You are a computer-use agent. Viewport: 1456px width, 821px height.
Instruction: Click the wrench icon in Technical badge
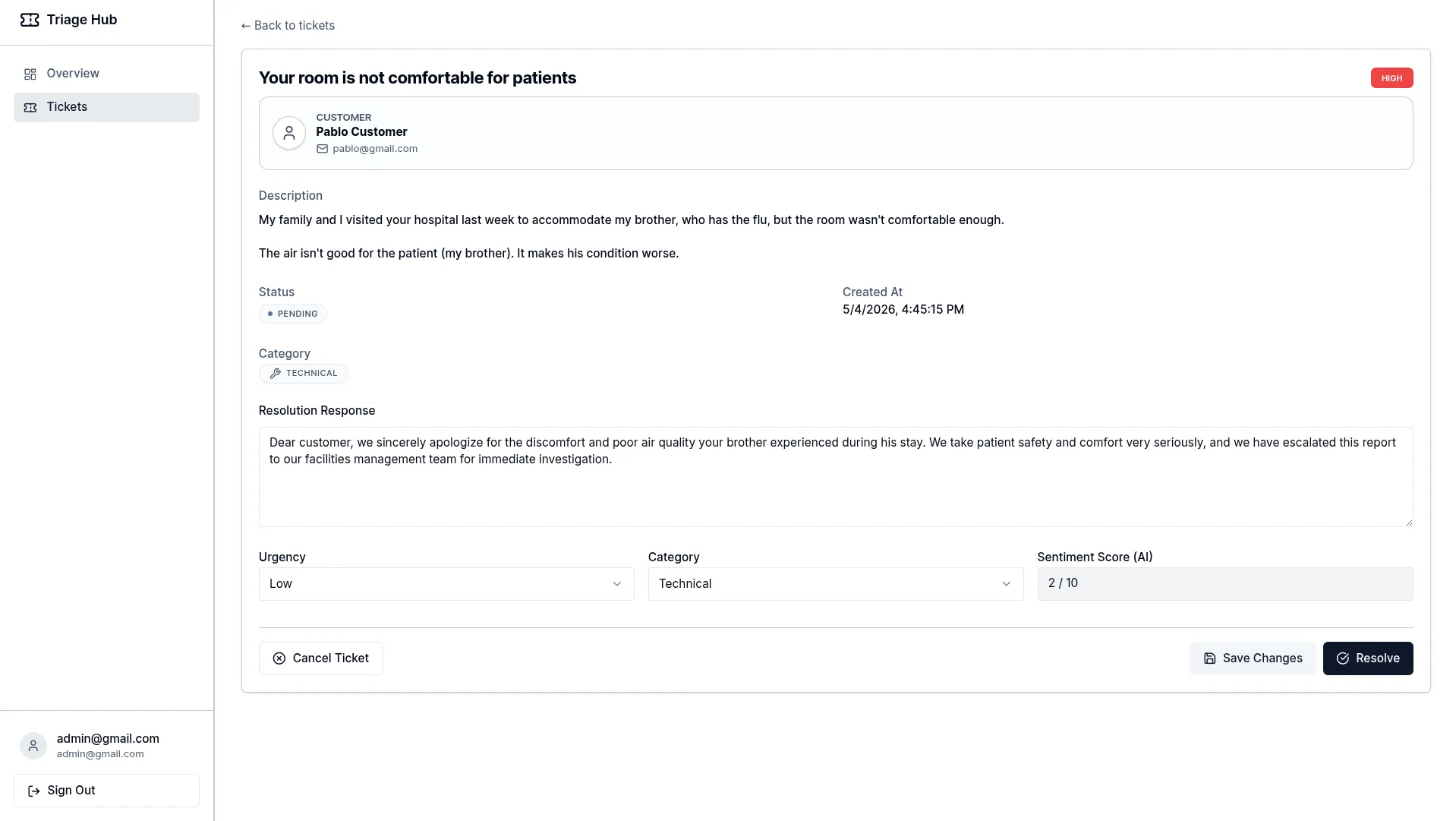click(x=276, y=374)
